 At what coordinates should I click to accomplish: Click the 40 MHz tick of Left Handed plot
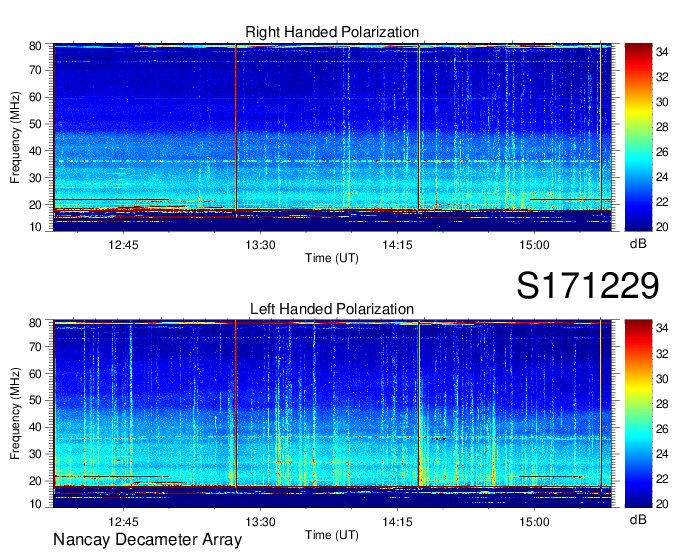pos(35,427)
